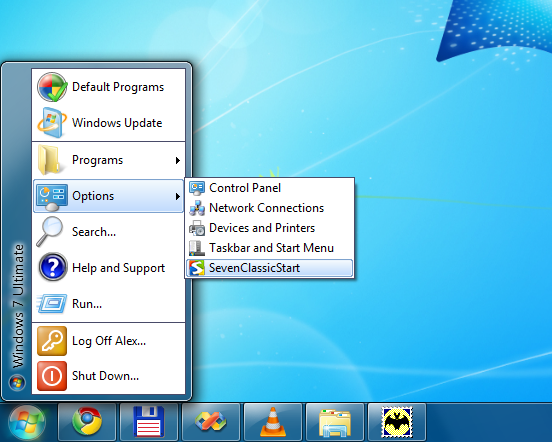Viewport: 552px width, 442px height.
Task: Click the blue question mark Help icon
Action: 53,267
